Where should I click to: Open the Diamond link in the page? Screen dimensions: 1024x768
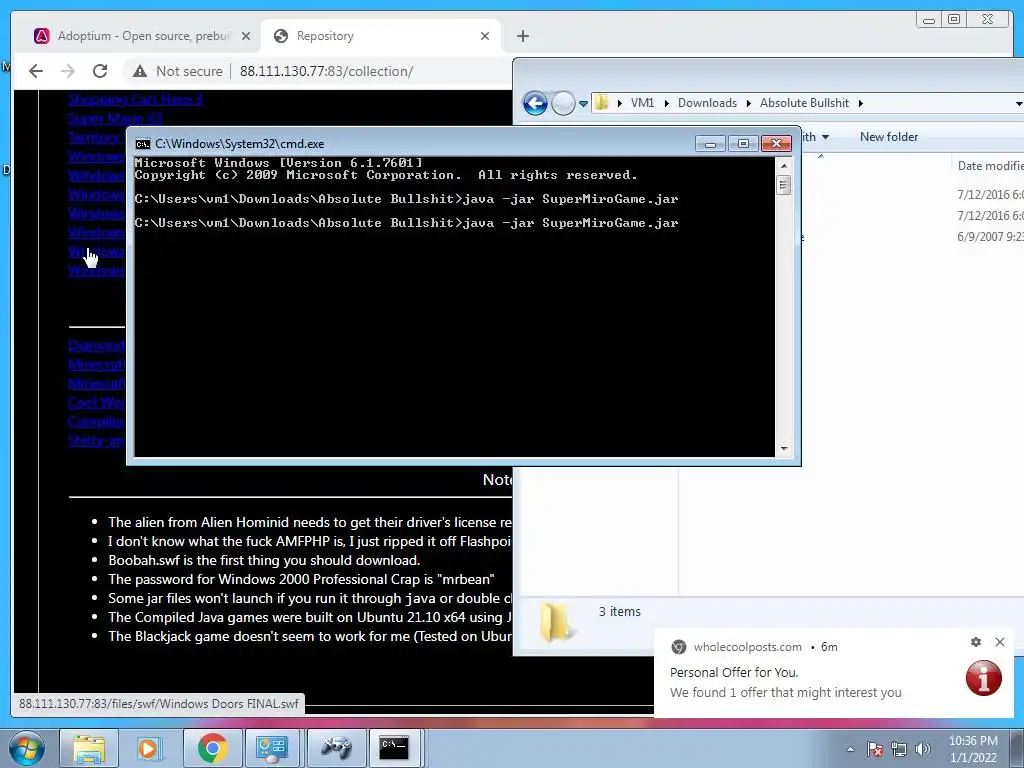96,345
